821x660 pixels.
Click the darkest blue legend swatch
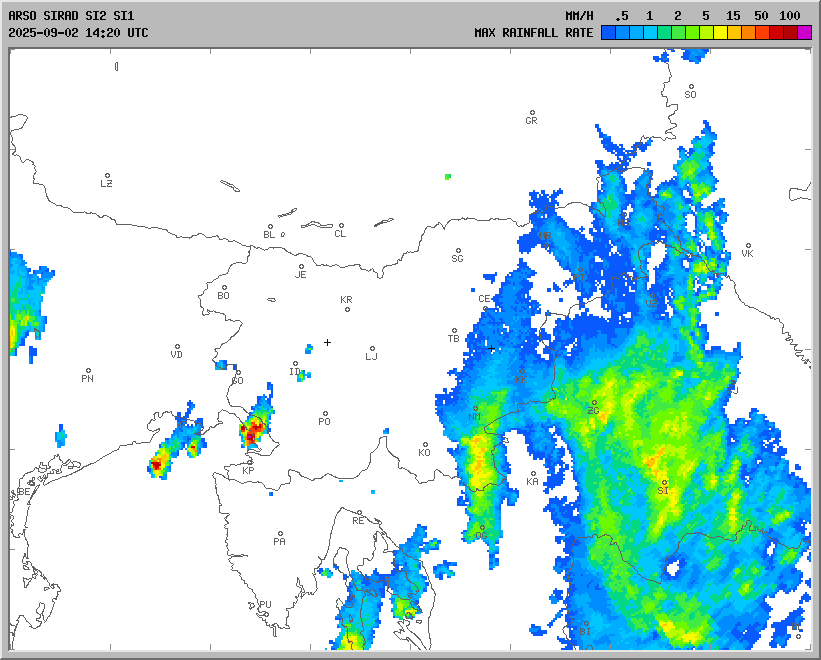pyautogui.click(x=608, y=33)
